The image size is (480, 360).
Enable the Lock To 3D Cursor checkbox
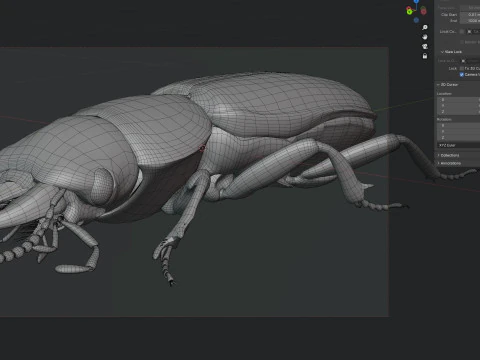tap(462, 68)
